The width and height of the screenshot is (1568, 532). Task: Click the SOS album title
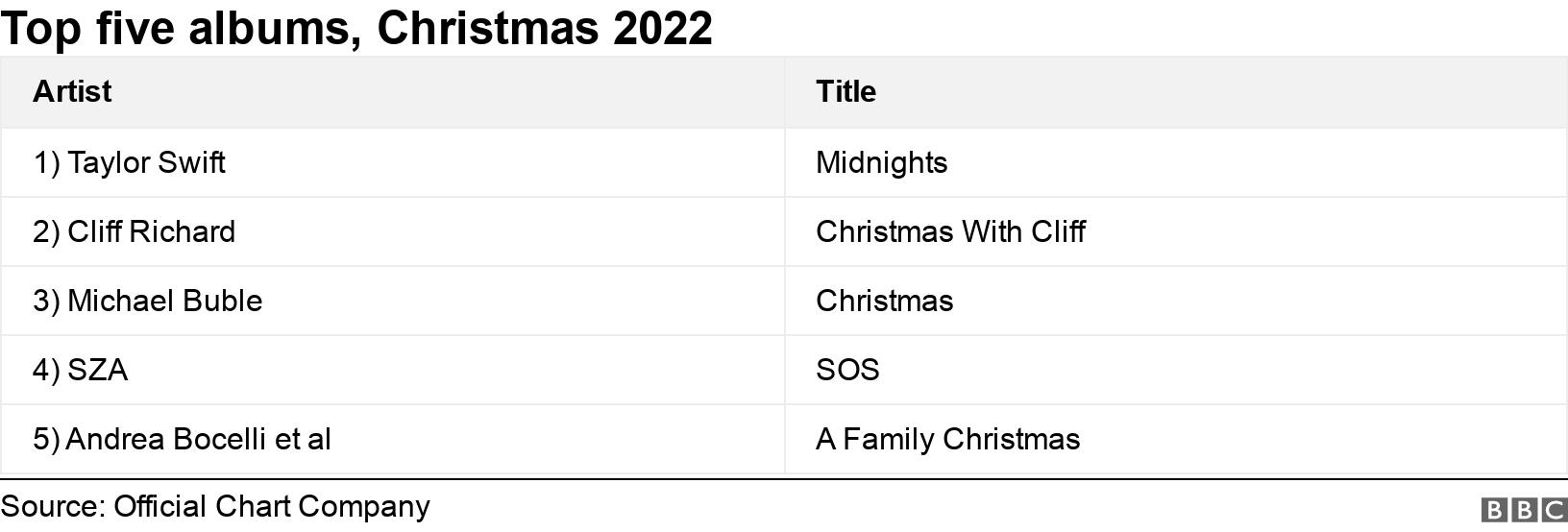(x=847, y=370)
